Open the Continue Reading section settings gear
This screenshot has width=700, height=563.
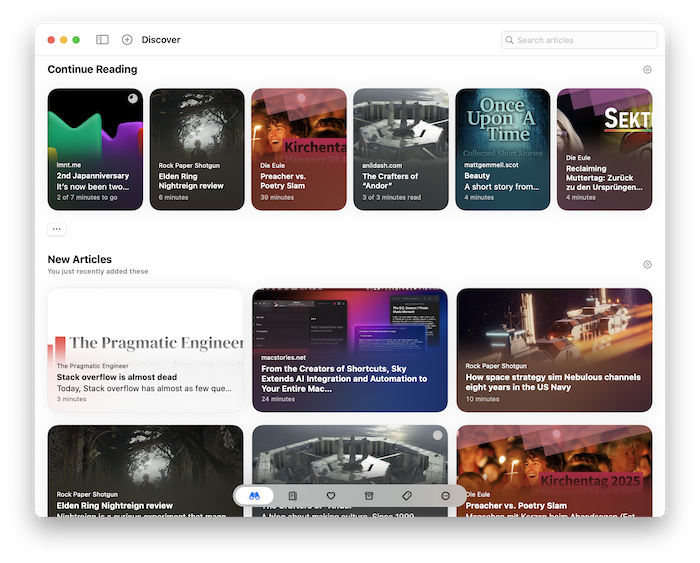(x=647, y=70)
